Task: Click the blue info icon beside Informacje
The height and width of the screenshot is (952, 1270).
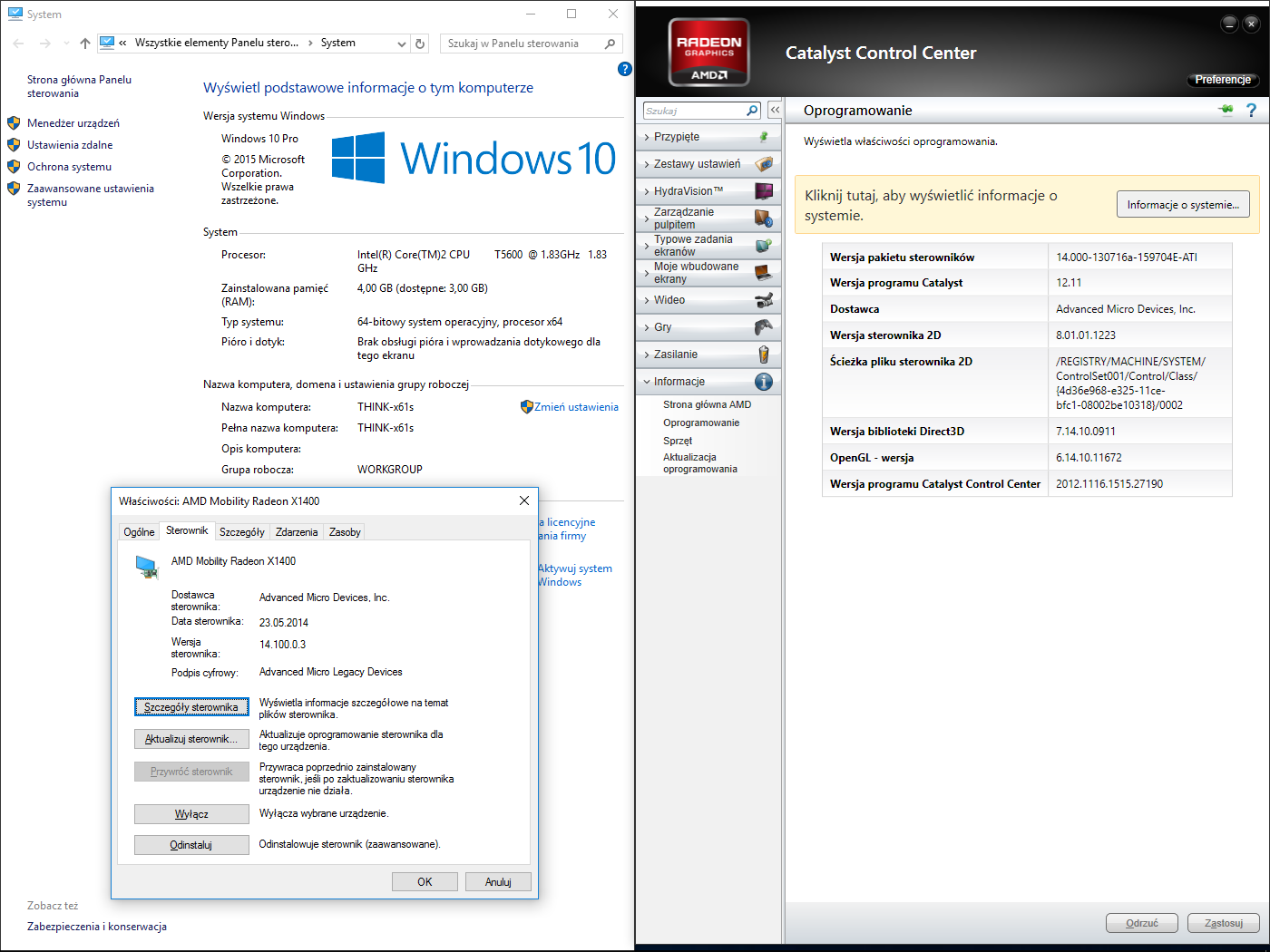Action: (x=764, y=382)
